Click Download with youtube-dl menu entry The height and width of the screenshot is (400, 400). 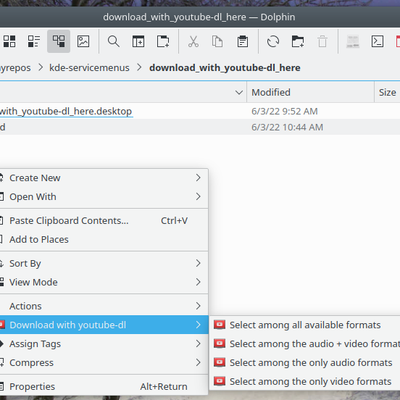pos(104,325)
